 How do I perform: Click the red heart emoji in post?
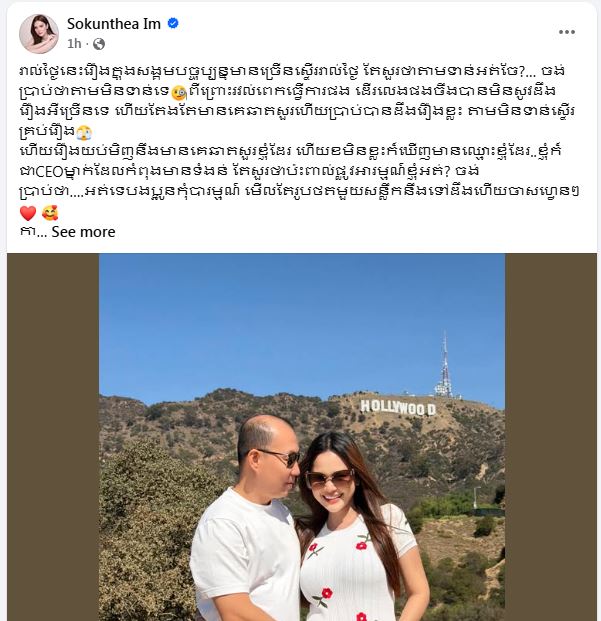pos(28,213)
